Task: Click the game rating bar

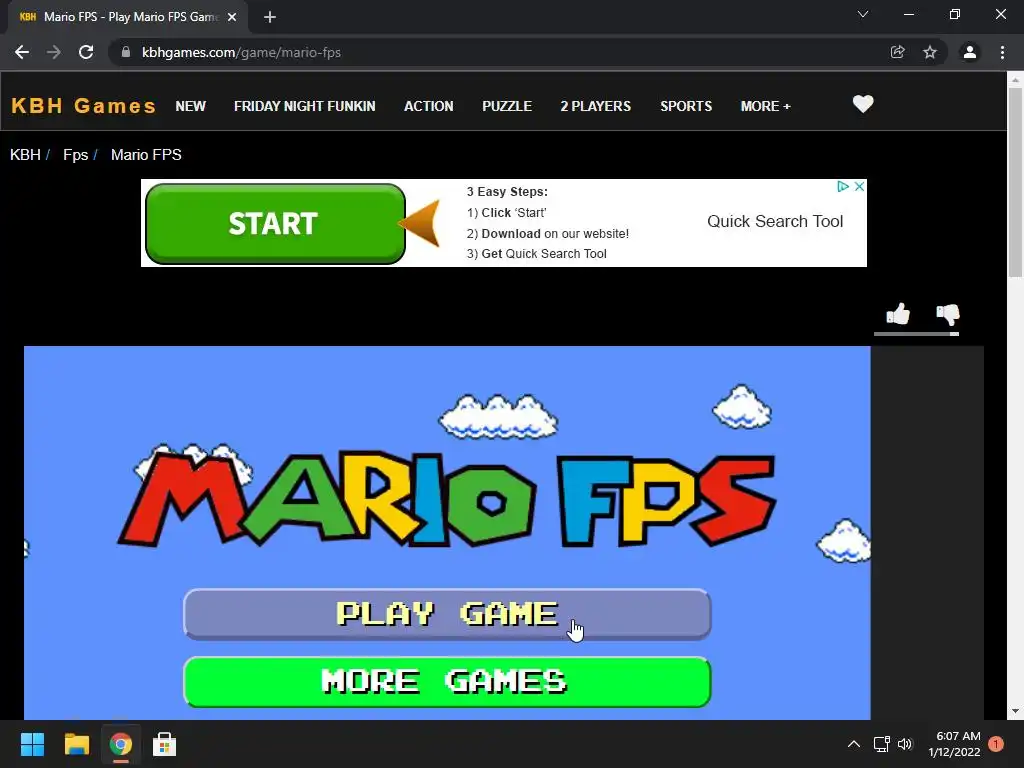Action: click(916, 334)
